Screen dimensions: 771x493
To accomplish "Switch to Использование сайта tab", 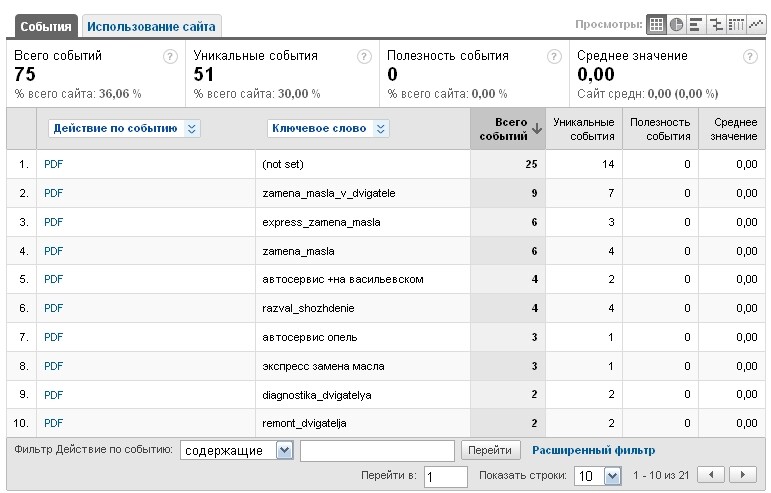I will tap(151, 26).
